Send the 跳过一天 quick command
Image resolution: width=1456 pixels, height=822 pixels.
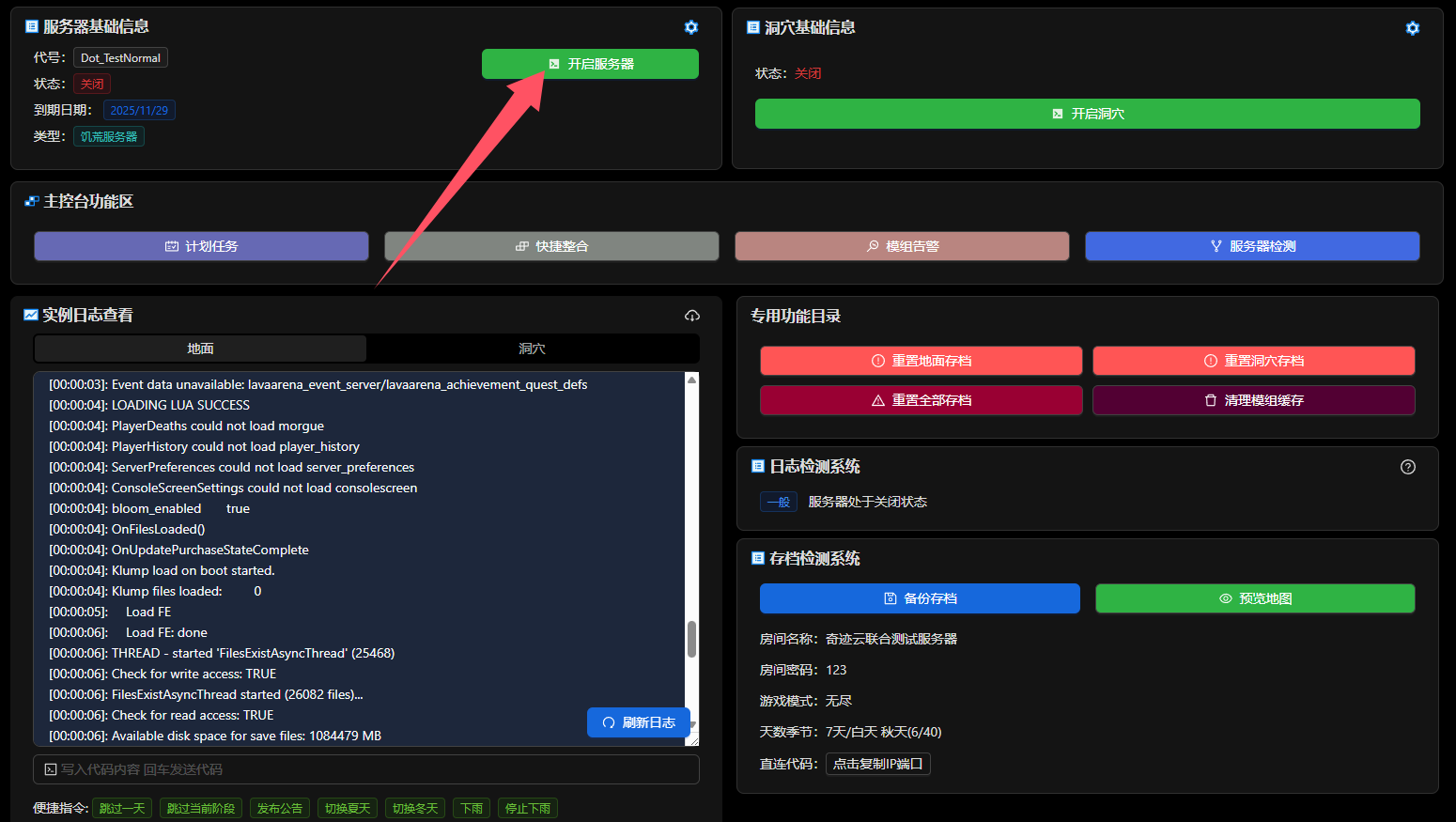click(122, 808)
